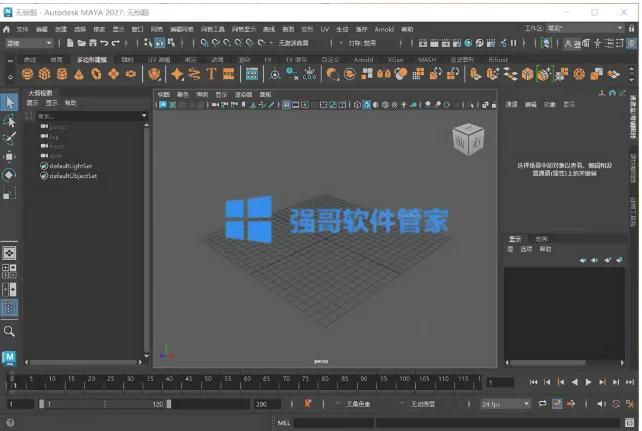
Task: Open the workspace selector dropdown
Action: pos(585,28)
